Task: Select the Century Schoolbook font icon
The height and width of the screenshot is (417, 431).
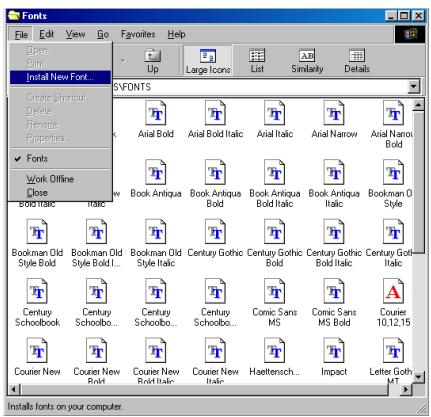Action: (x=37, y=291)
